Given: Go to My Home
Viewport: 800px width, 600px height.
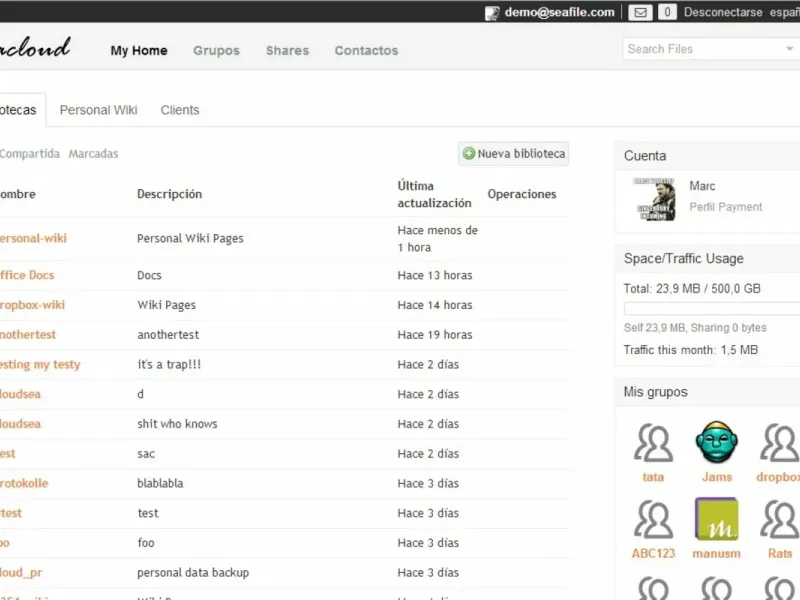Looking at the screenshot, I should point(139,51).
